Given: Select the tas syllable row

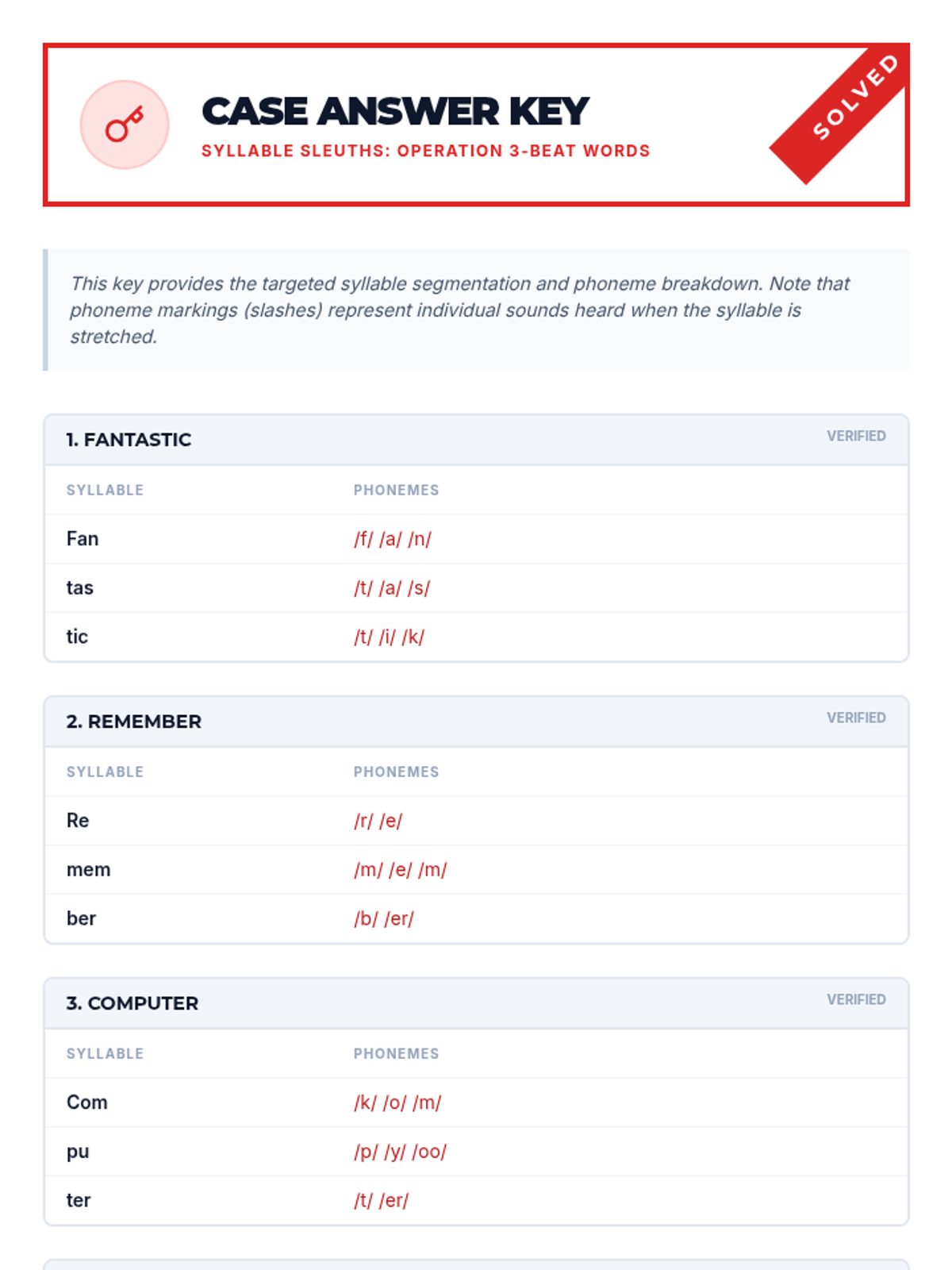Looking at the screenshot, I should coord(476,588).
